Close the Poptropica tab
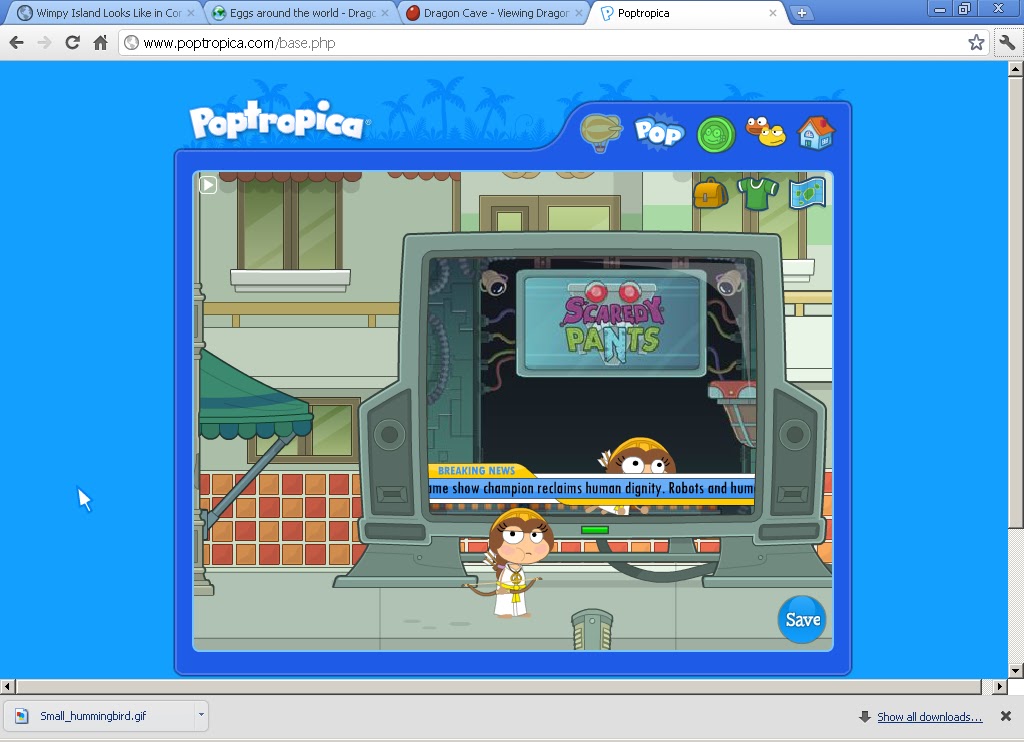Image resolution: width=1024 pixels, height=742 pixels. [x=773, y=12]
